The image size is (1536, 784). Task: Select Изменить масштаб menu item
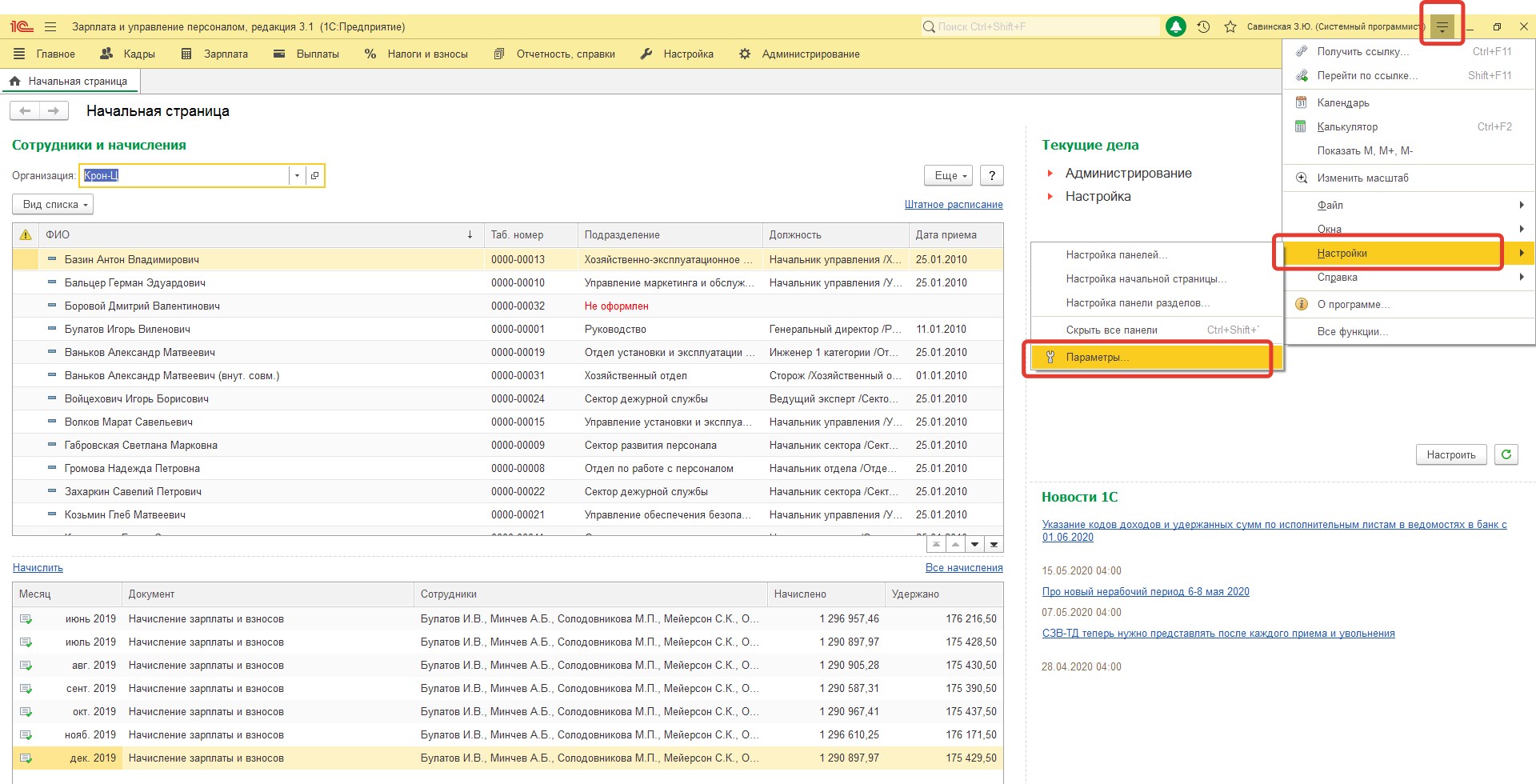click(x=1409, y=178)
